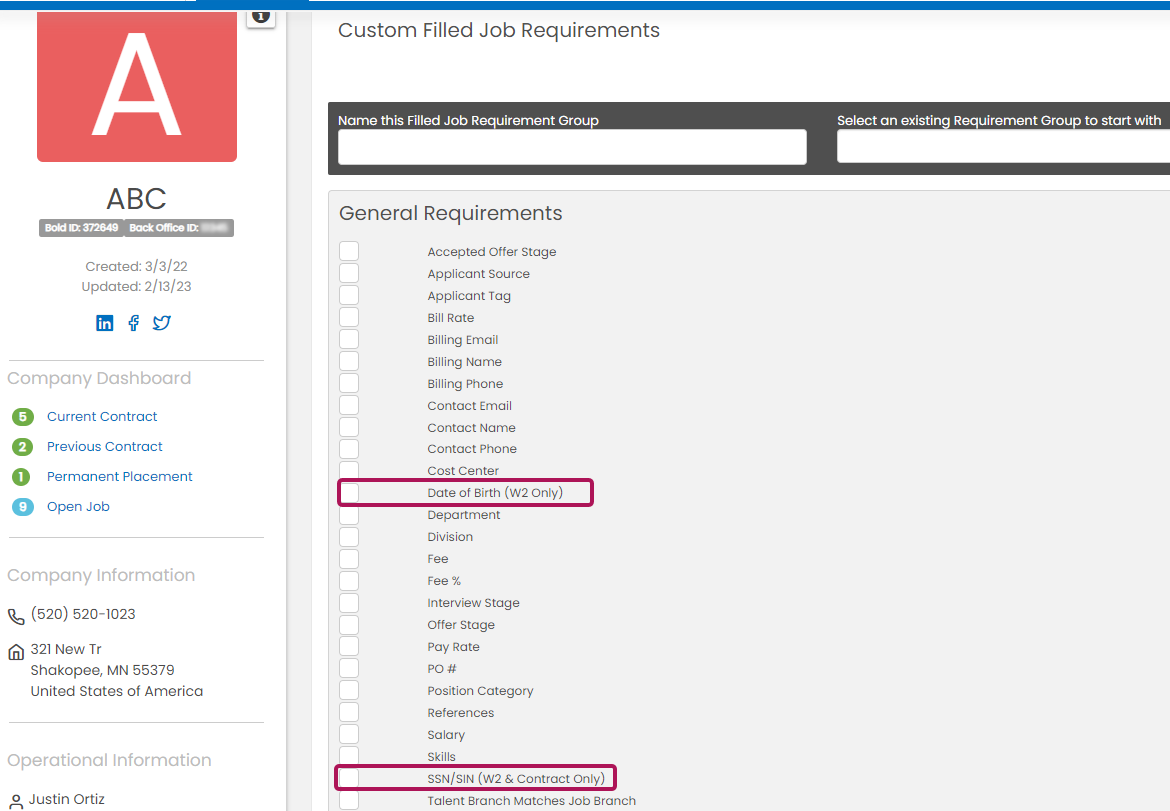The width and height of the screenshot is (1170, 811).
Task: Check the SSN/SIN (W2 & Contract Only) box
Action: pyautogui.click(x=349, y=779)
